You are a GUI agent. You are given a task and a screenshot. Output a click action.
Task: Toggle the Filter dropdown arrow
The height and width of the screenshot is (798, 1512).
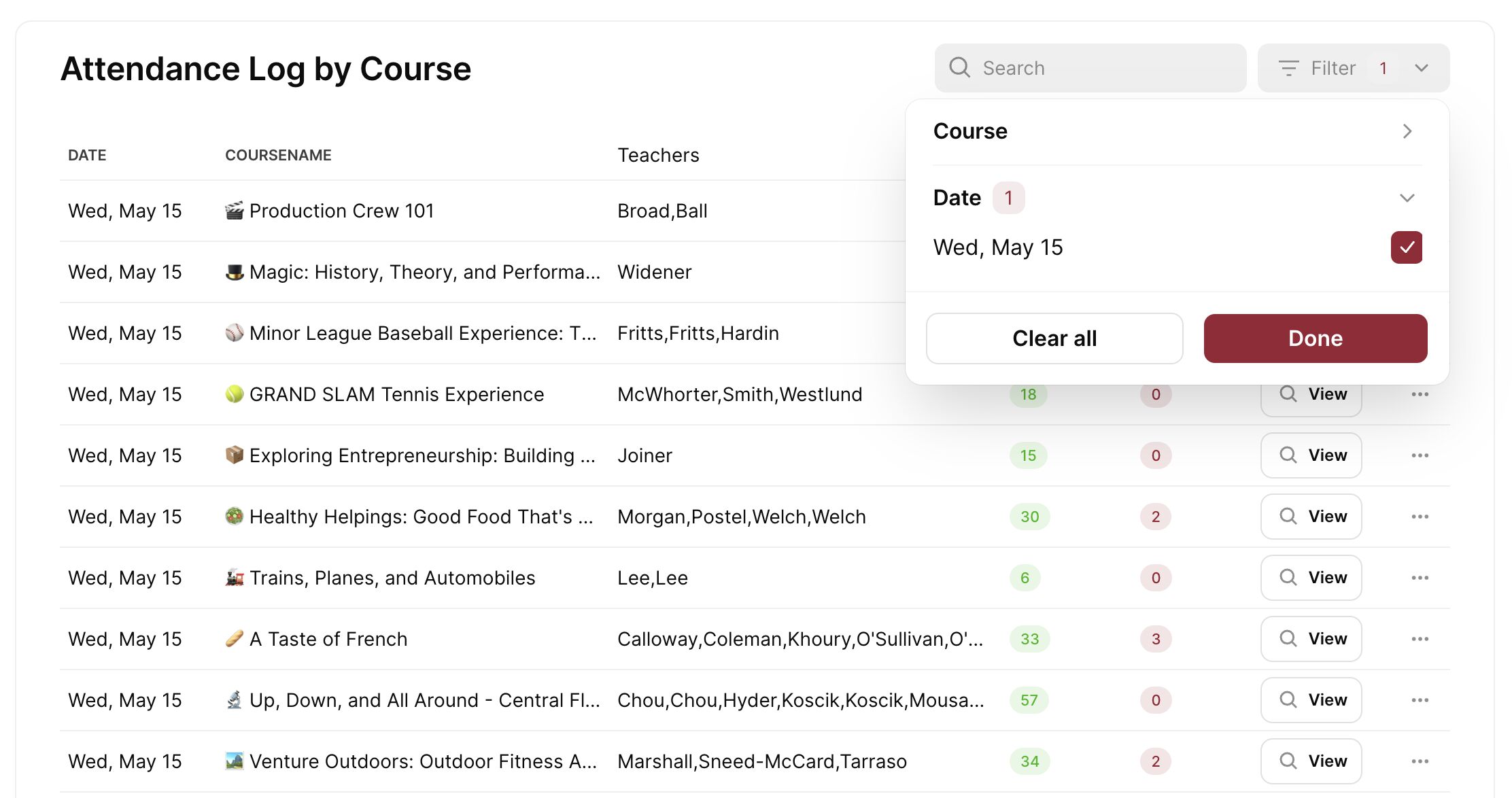1421,68
